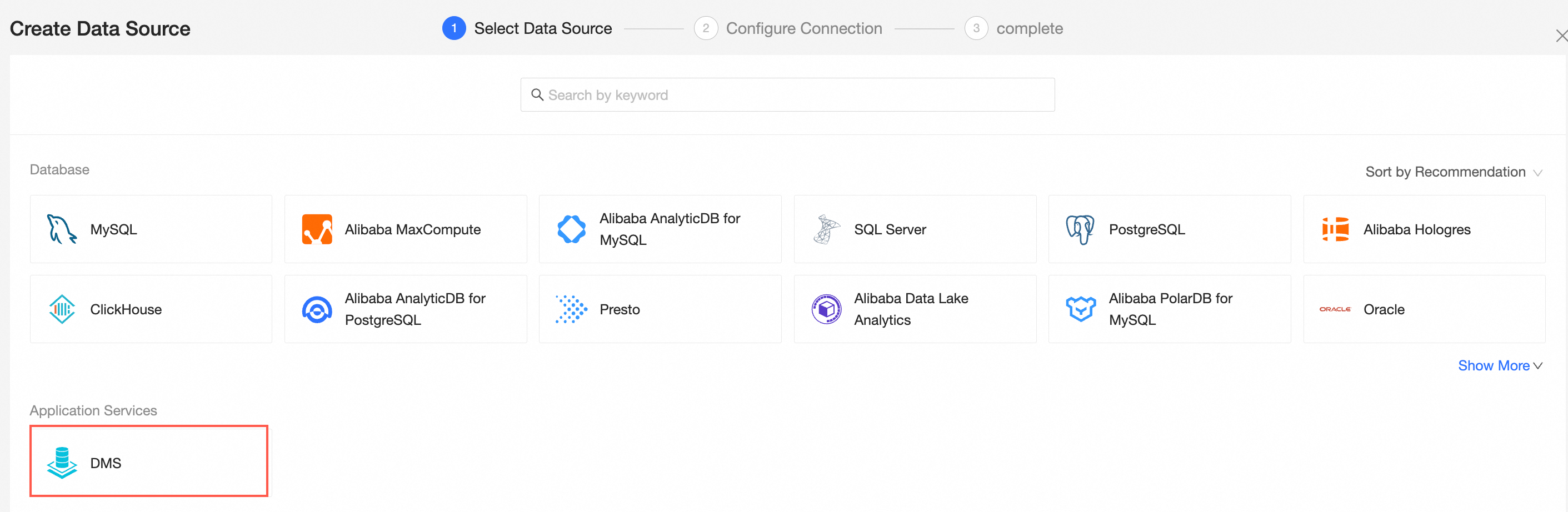This screenshot has height=512, width=1568.
Task: Click the Presto dotted icon
Action: coord(572,309)
